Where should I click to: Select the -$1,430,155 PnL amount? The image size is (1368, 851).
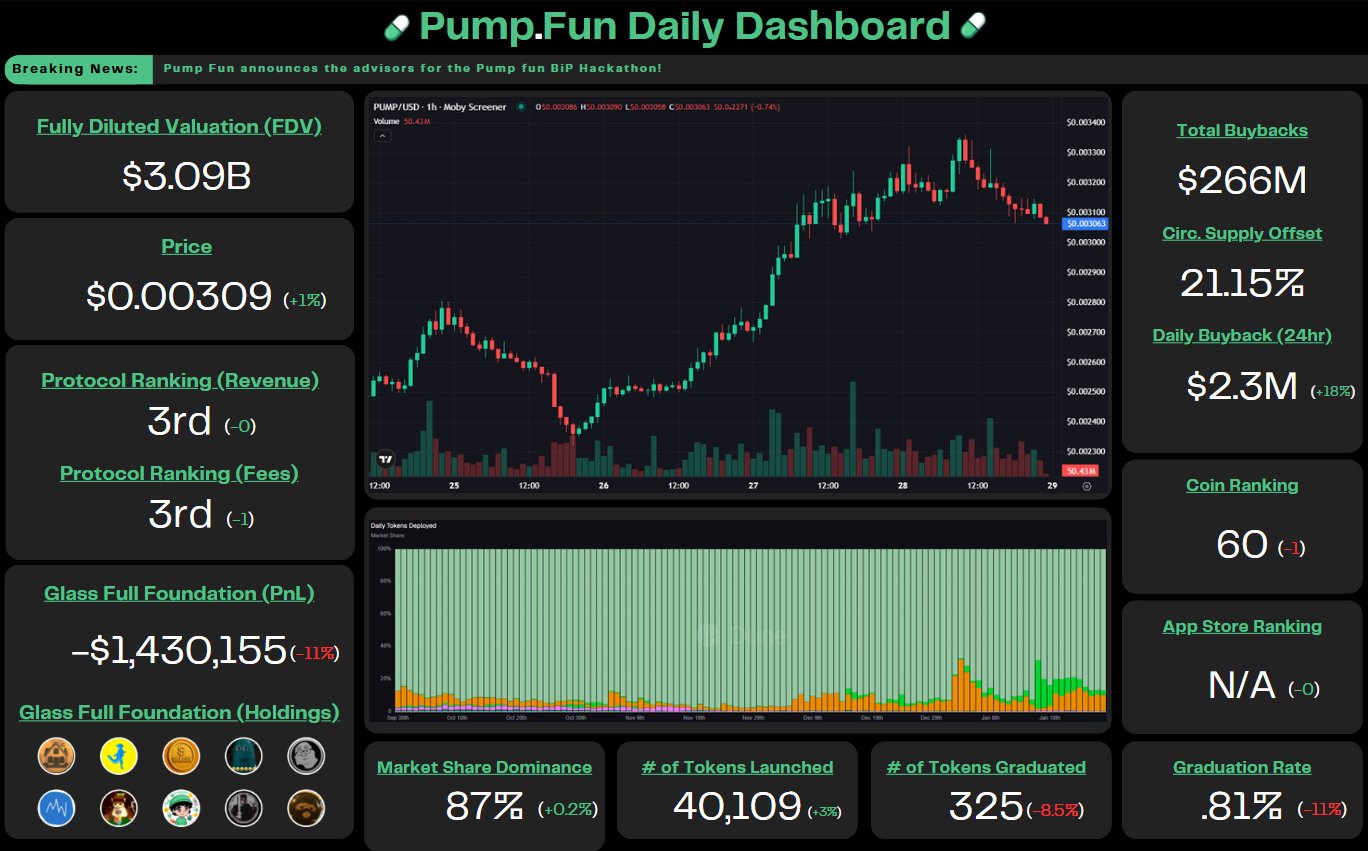pyautogui.click(x=179, y=651)
